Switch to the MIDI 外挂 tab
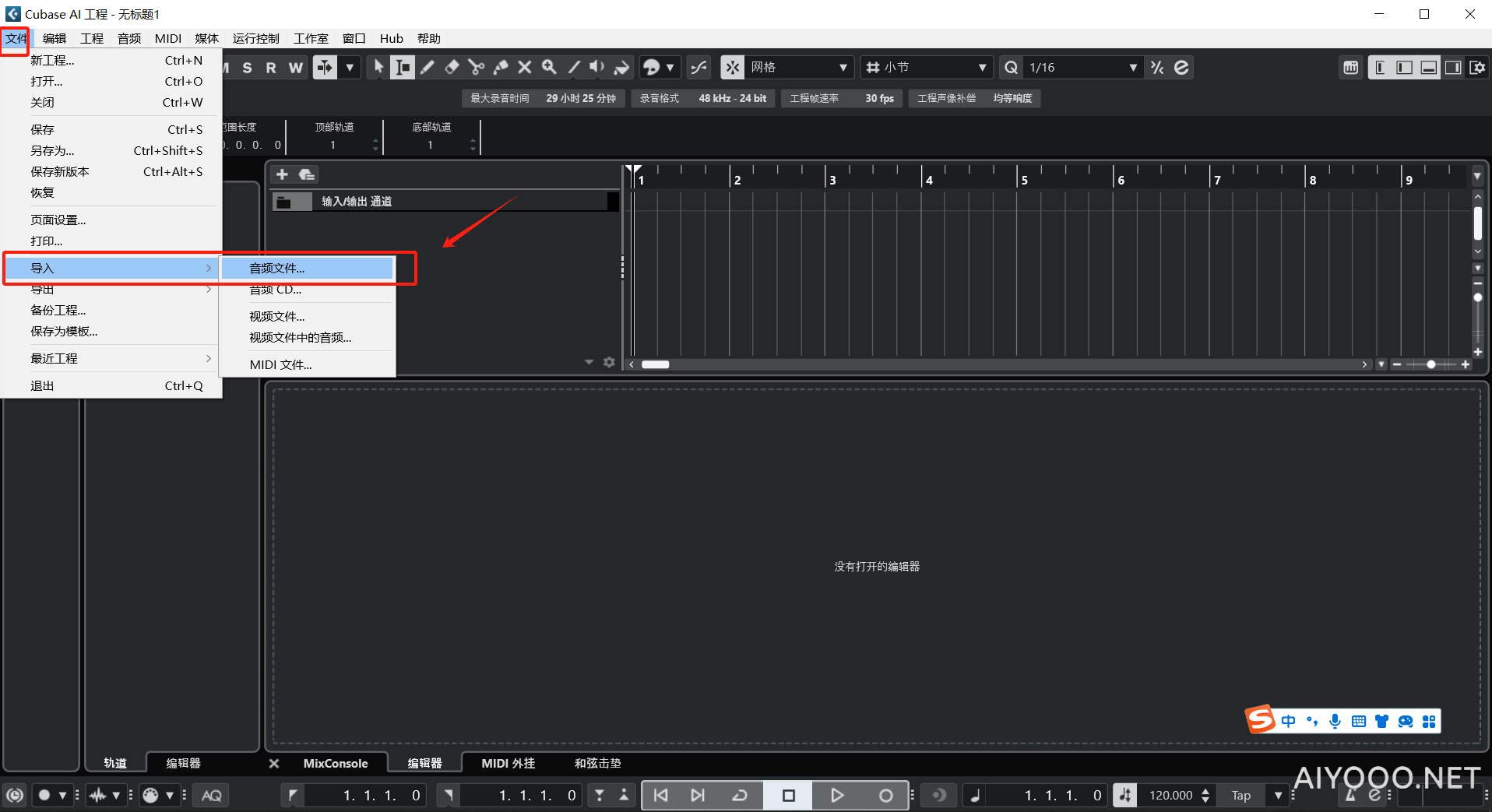The width and height of the screenshot is (1492, 812). [x=508, y=763]
